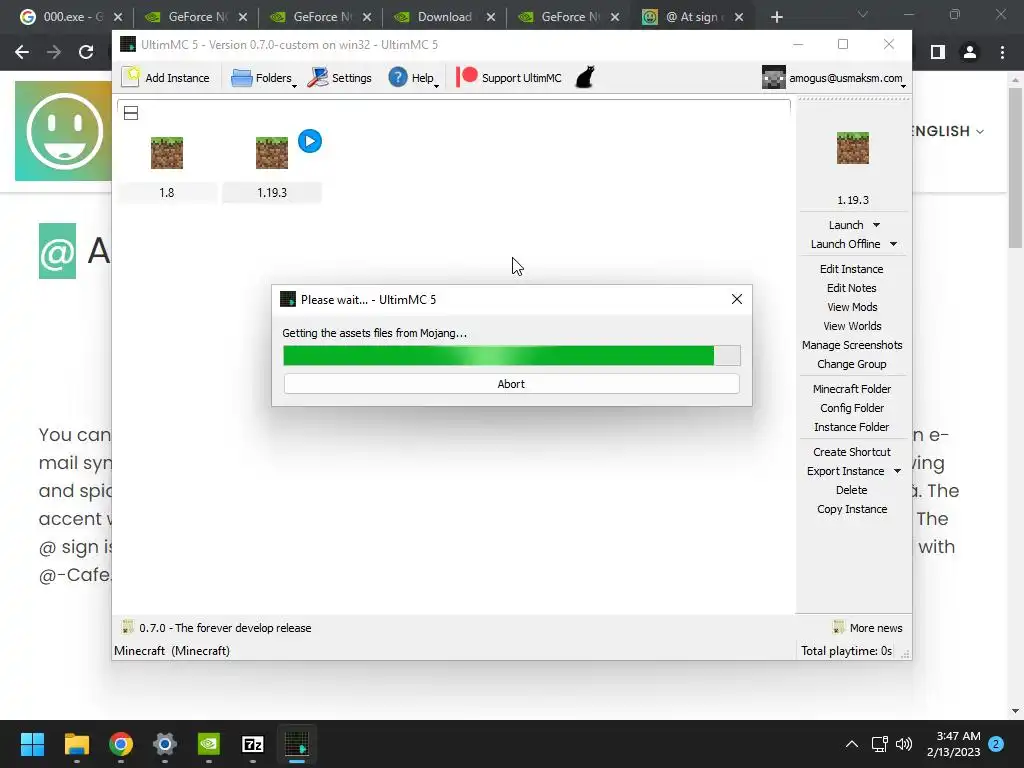Click Change Group
Screen dimensions: 1024x768
click(852, 364)
